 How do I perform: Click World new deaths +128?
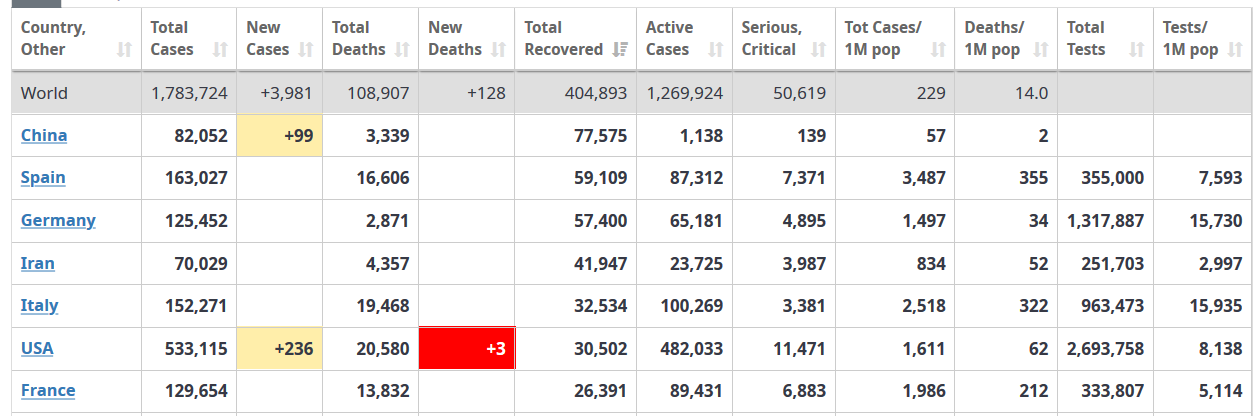[486, 93]
